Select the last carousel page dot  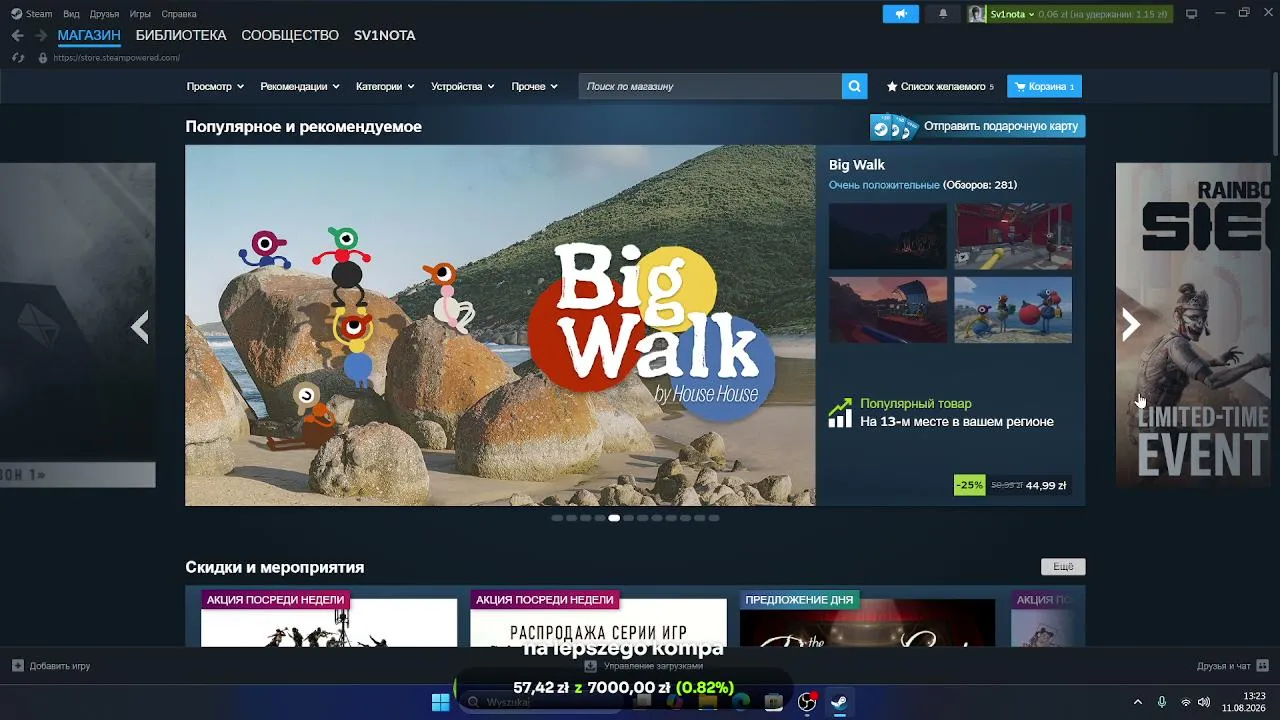coord(714,518)
